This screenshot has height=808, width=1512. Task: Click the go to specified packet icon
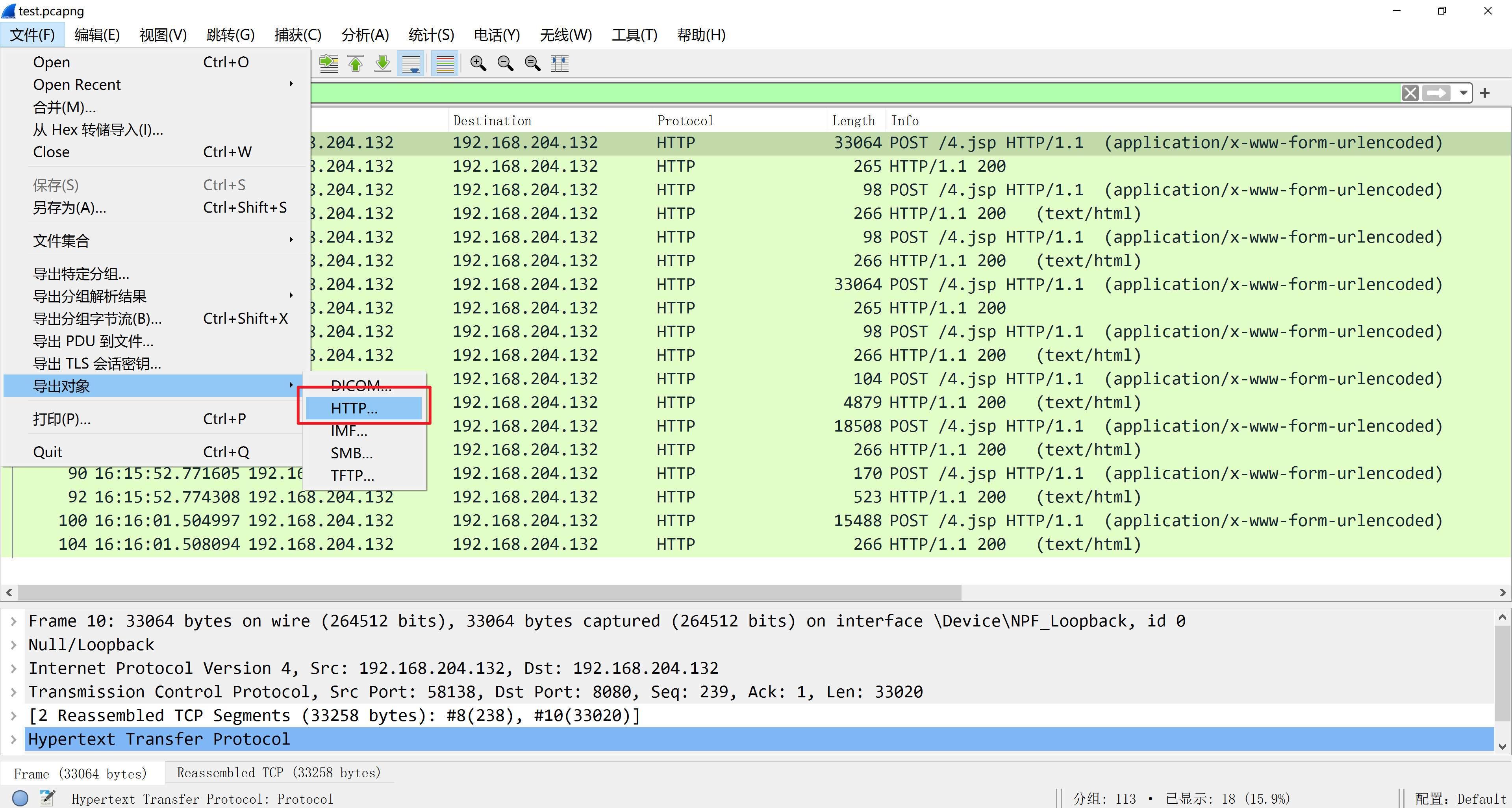pos(329,63)
